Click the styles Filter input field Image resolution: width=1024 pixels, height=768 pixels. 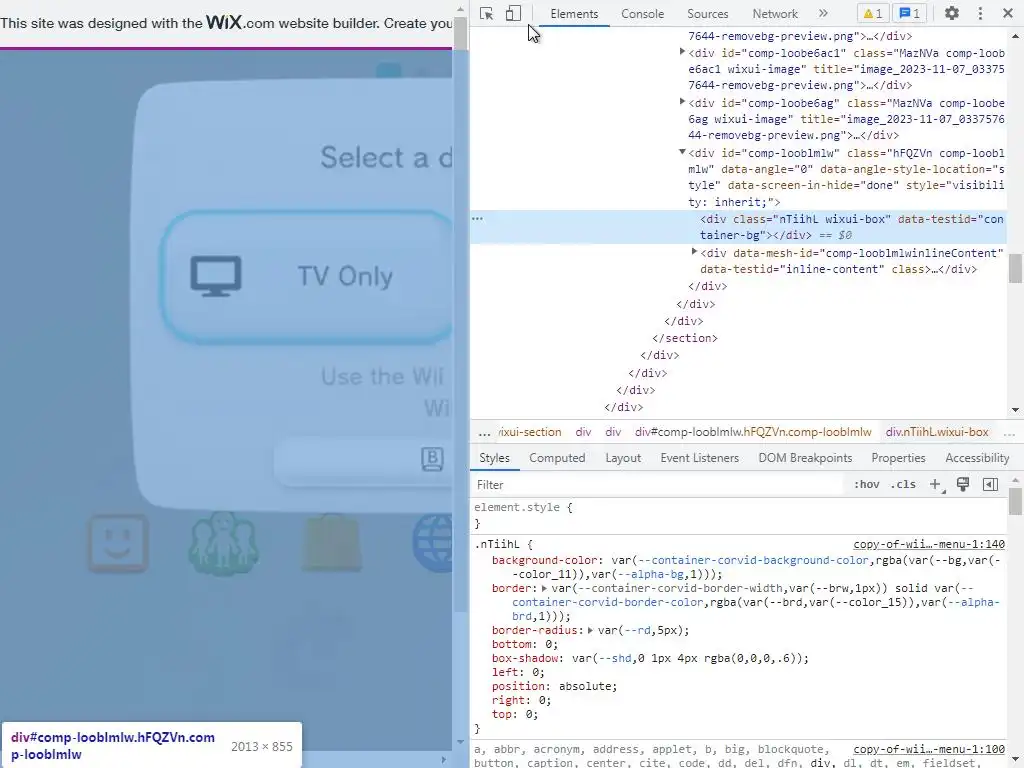point(658,485)
